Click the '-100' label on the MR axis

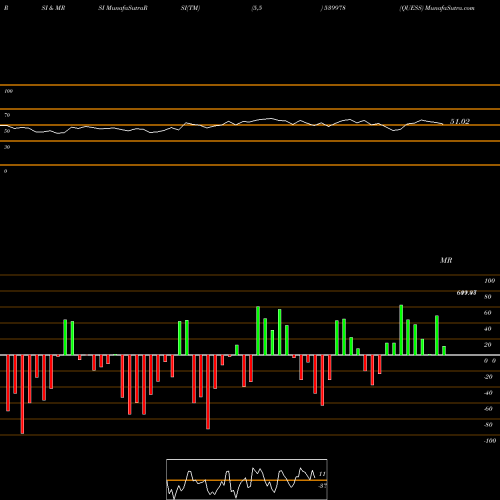[x=490, y=441]
